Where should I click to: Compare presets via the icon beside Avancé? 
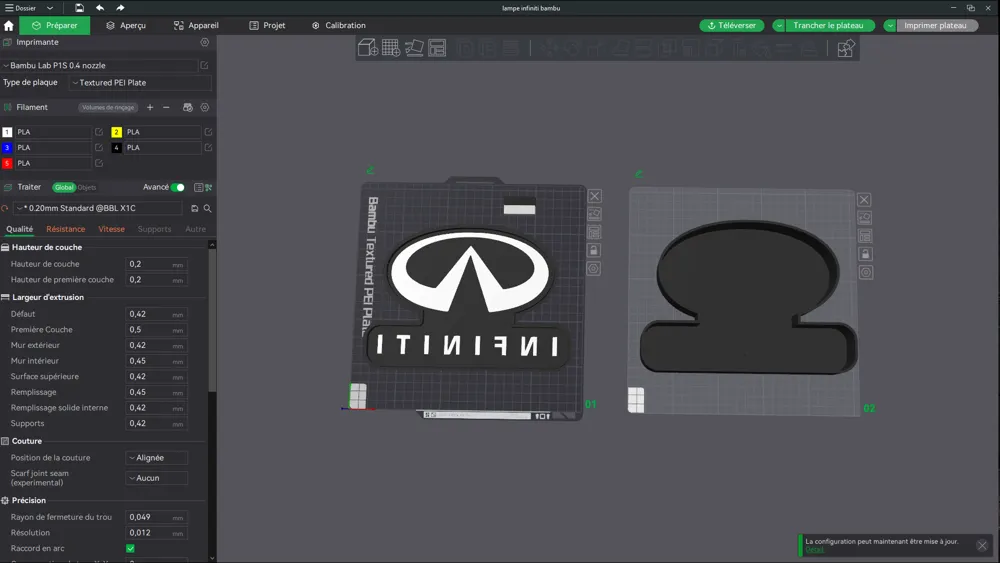pyautogui.click(x=209, y=187)
